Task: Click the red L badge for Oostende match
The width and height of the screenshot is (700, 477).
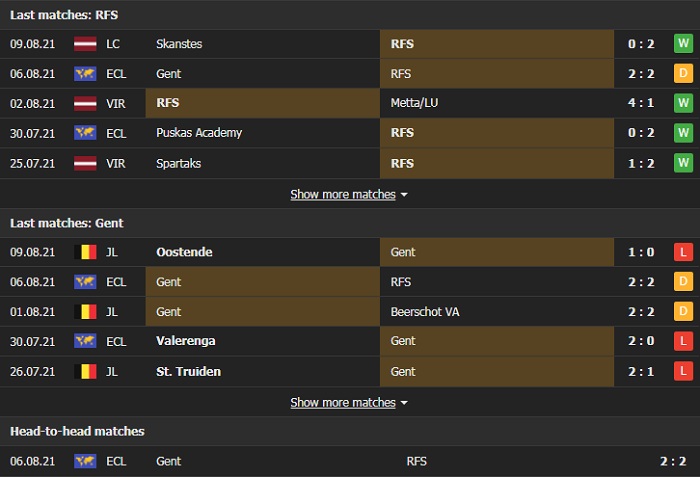Action: (x=684, y=253)
